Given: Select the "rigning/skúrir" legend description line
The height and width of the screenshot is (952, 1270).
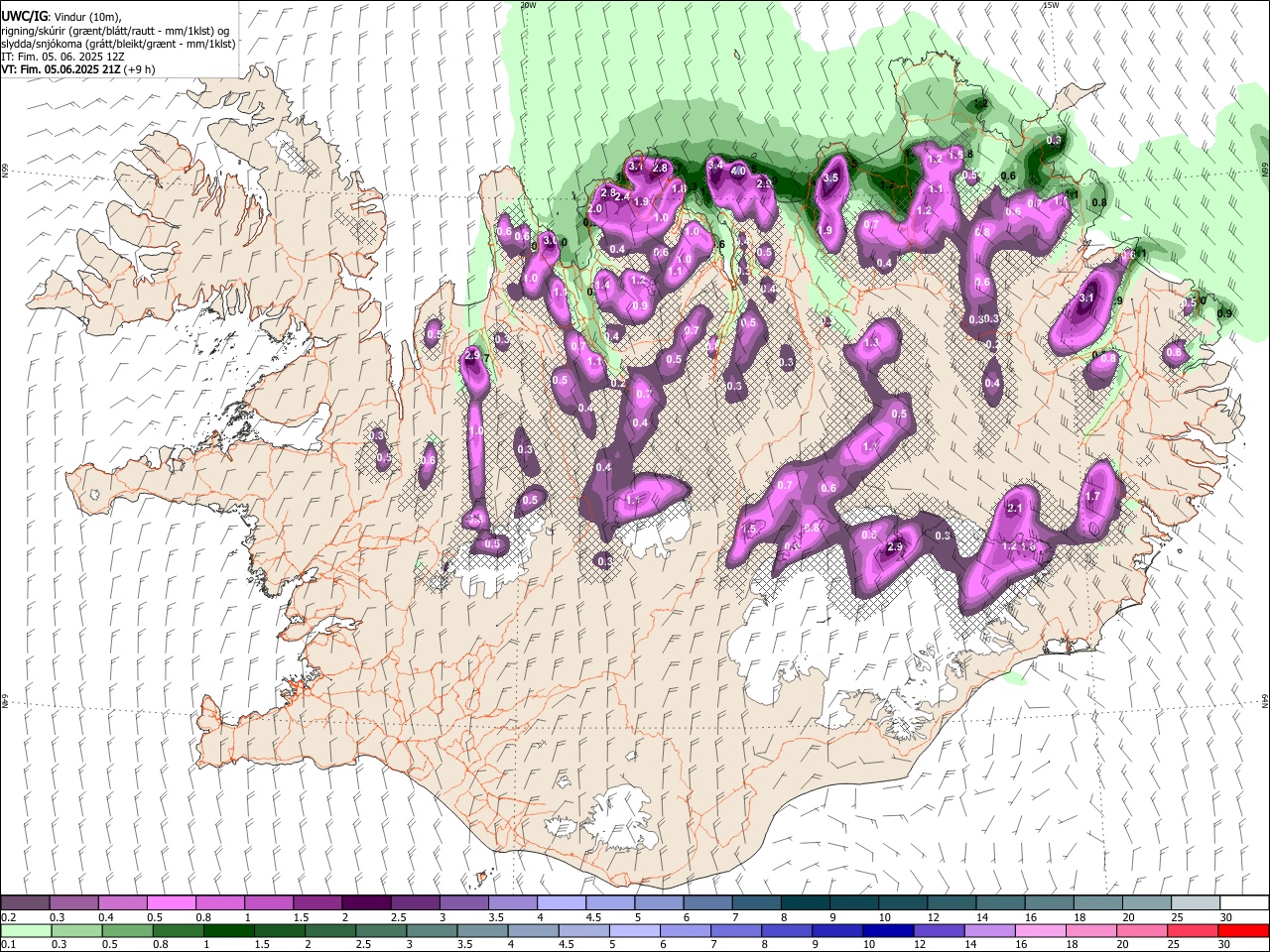Looking at the screenshot, I should [x=115, y=30].
